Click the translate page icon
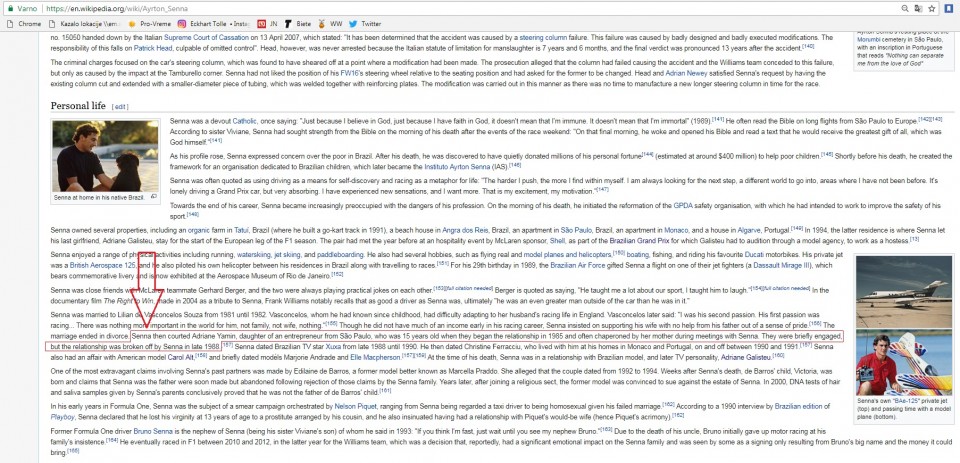Viewport: 960px width, 463px height. (918, 9)
